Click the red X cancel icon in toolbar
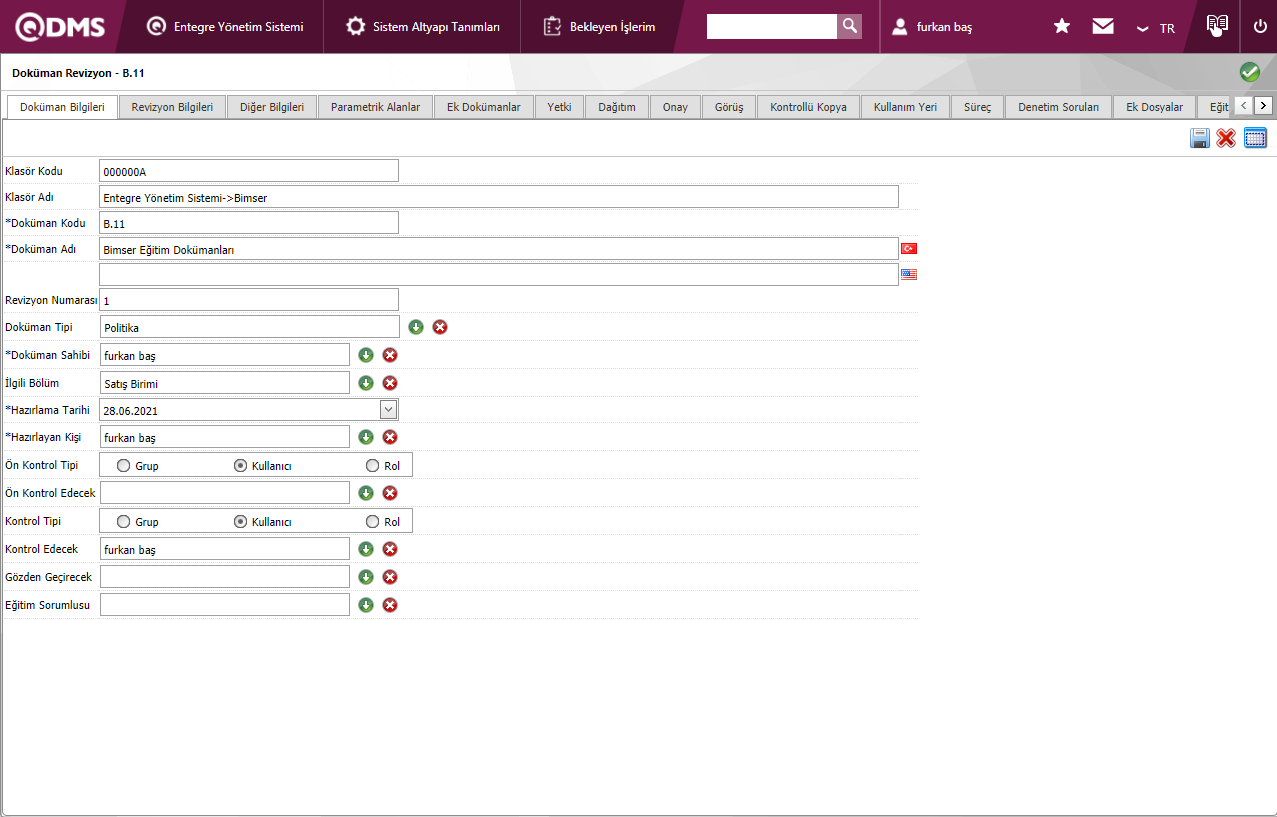This screenshot has width=1277, height=817. pos(1226,139)
